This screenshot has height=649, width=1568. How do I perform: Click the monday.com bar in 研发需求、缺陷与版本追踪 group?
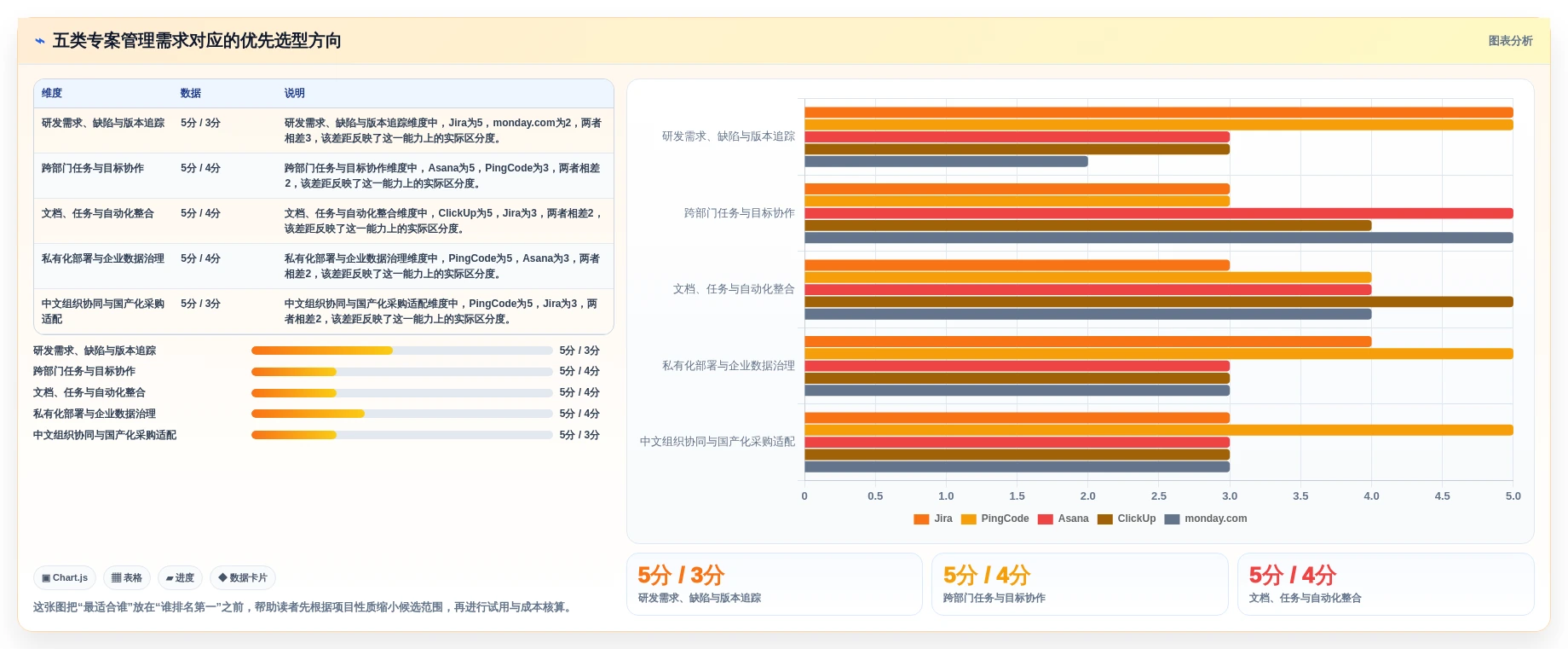(x=946, y=161)
